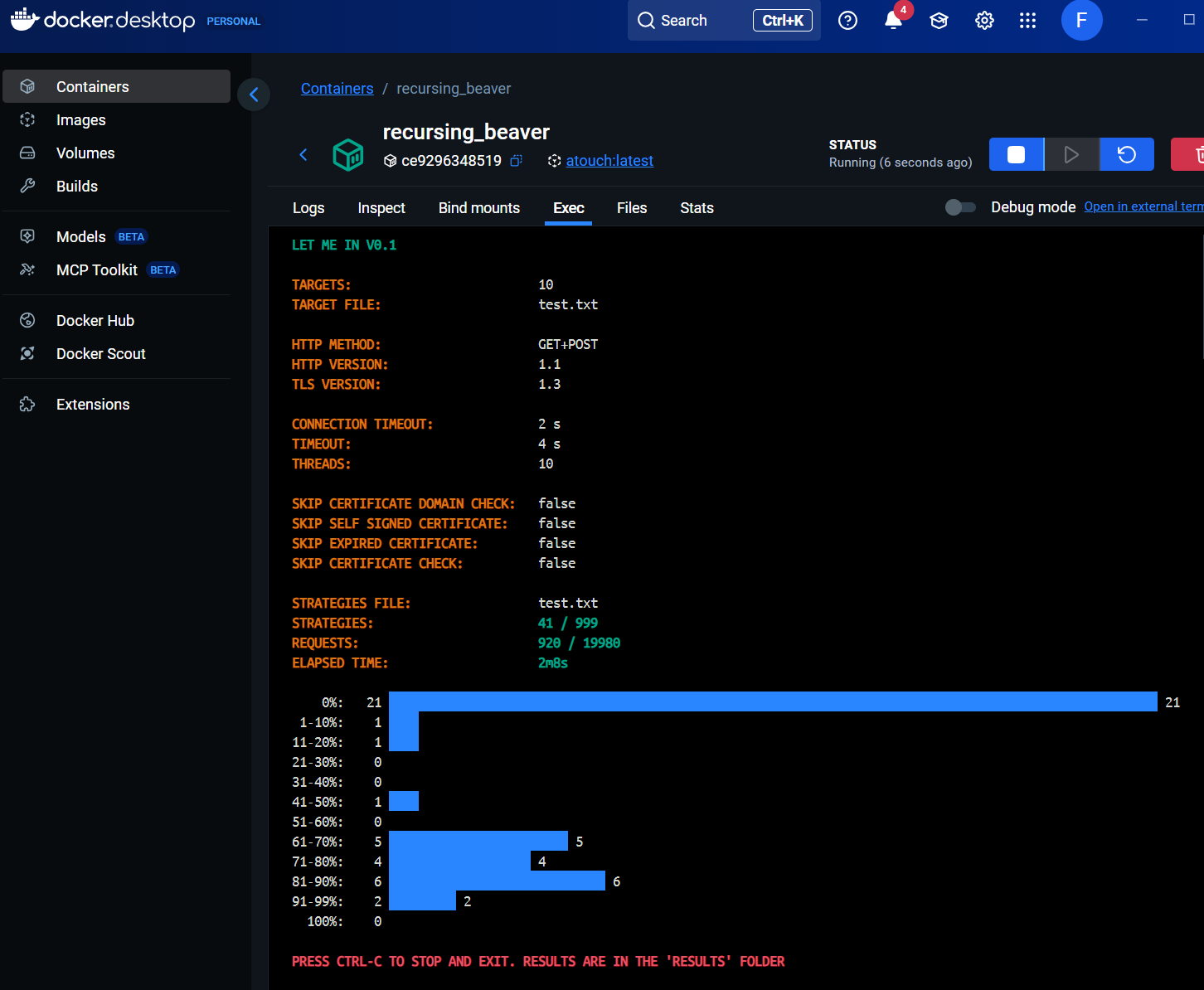Click the 'GET+POST' HTTP method value
This screenshot has height=990, width=1204.
pyautogui.click(x=568, y=345)
